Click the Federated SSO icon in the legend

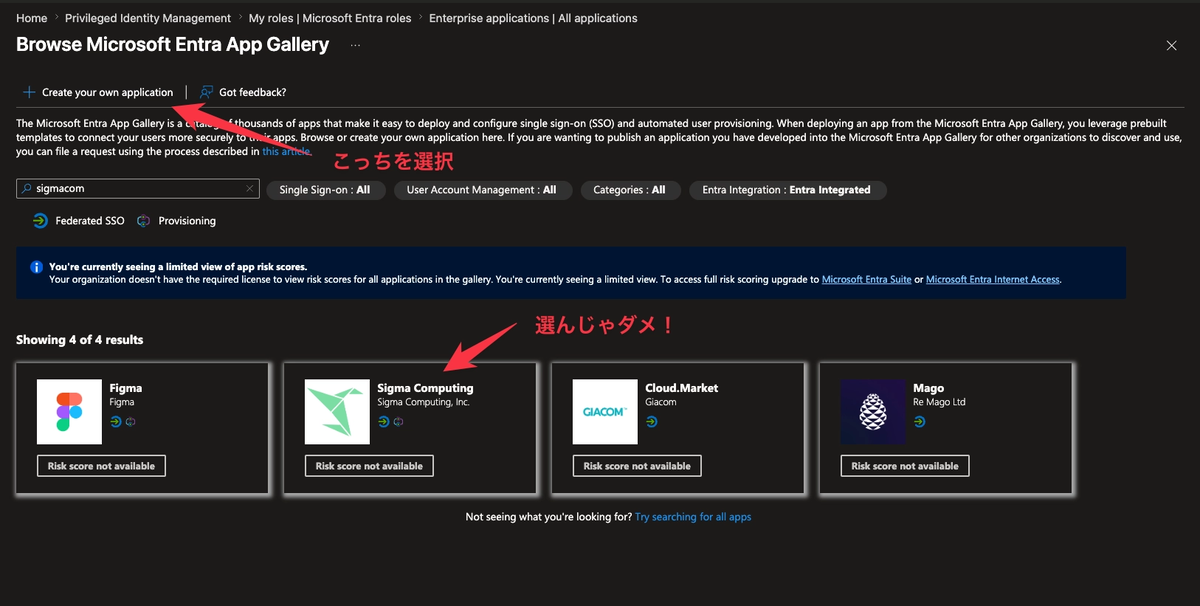point(39,221)
